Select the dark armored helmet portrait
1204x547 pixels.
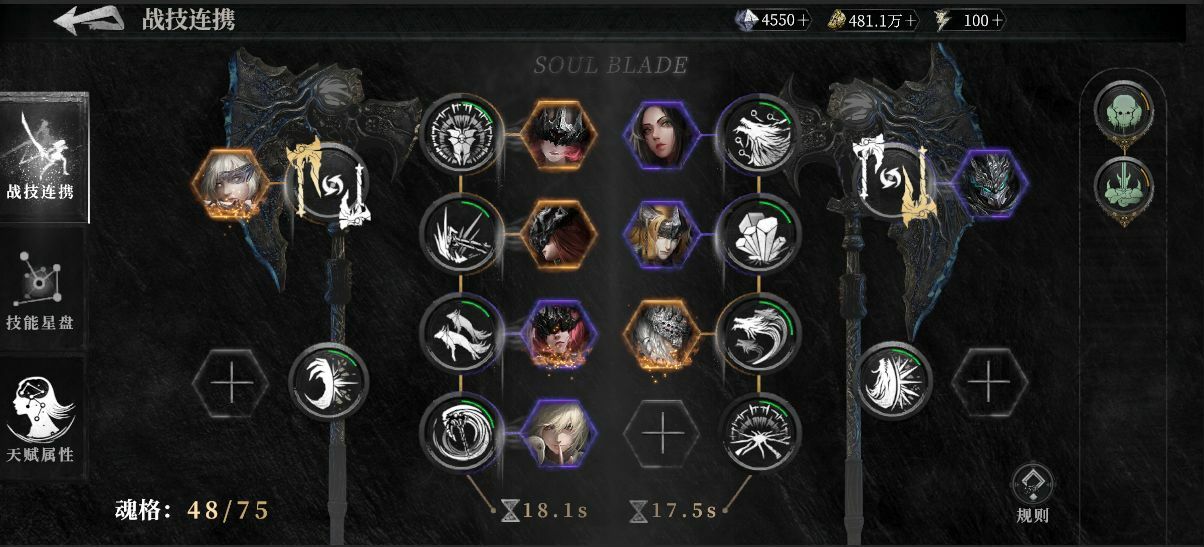(988, 183)
